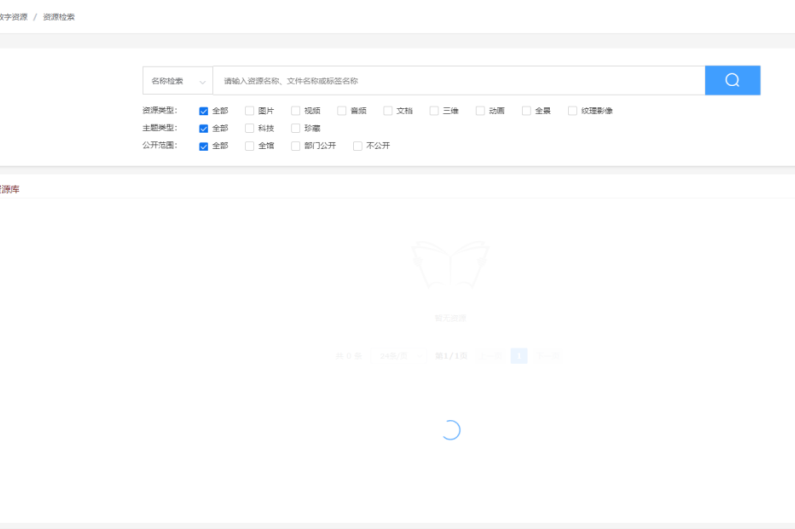Click the 公开范围 filter label

(x=160, y=145)
